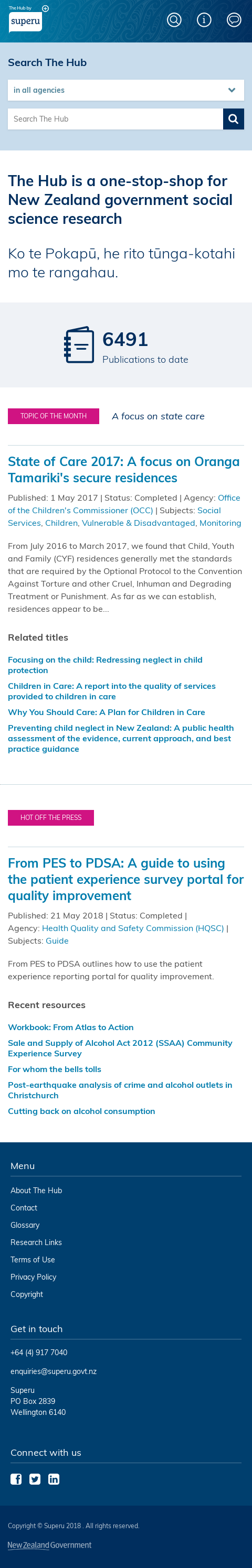Visit Superu Facebook page icon
This screenshot has height=1568, width=252.
(16, 1479)
